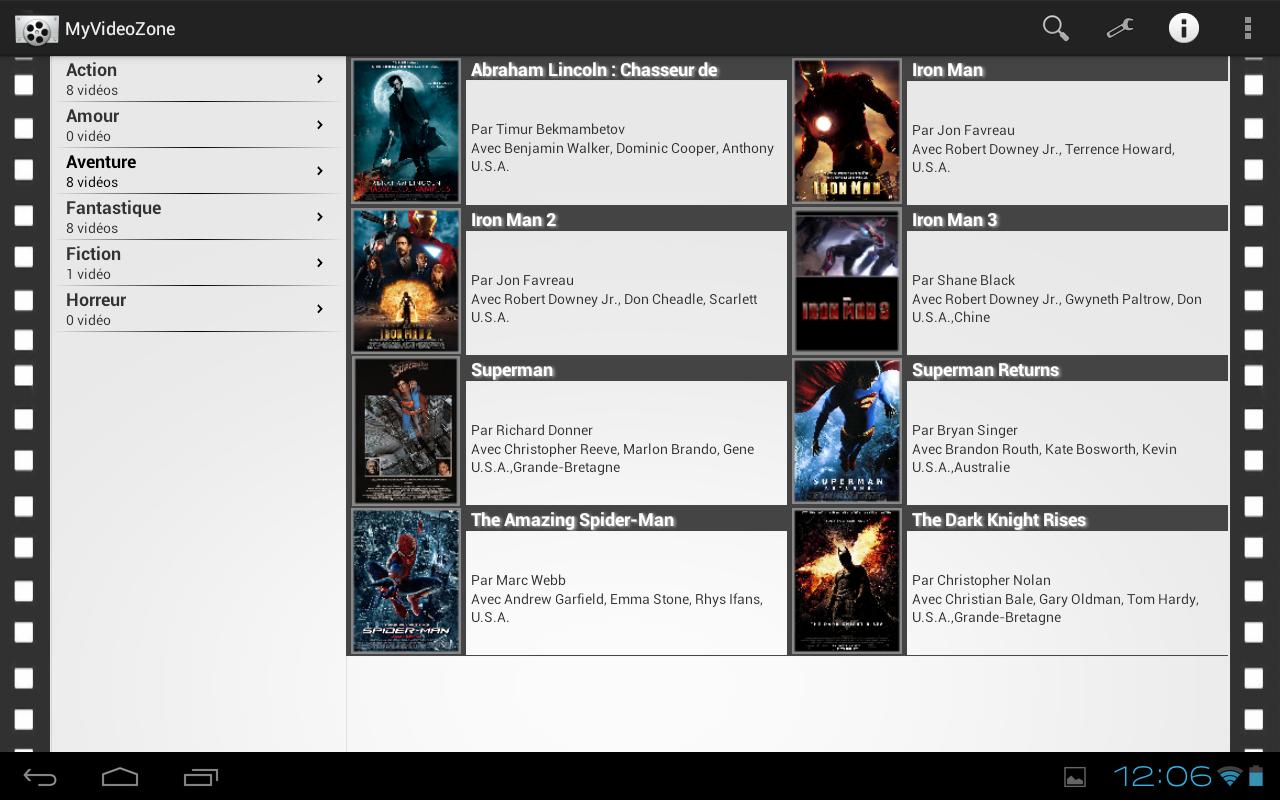Click cast line "Avec Christopher Reeve, Marlon Brando"
1280x800 pixels.
click(x=613, y=449)
